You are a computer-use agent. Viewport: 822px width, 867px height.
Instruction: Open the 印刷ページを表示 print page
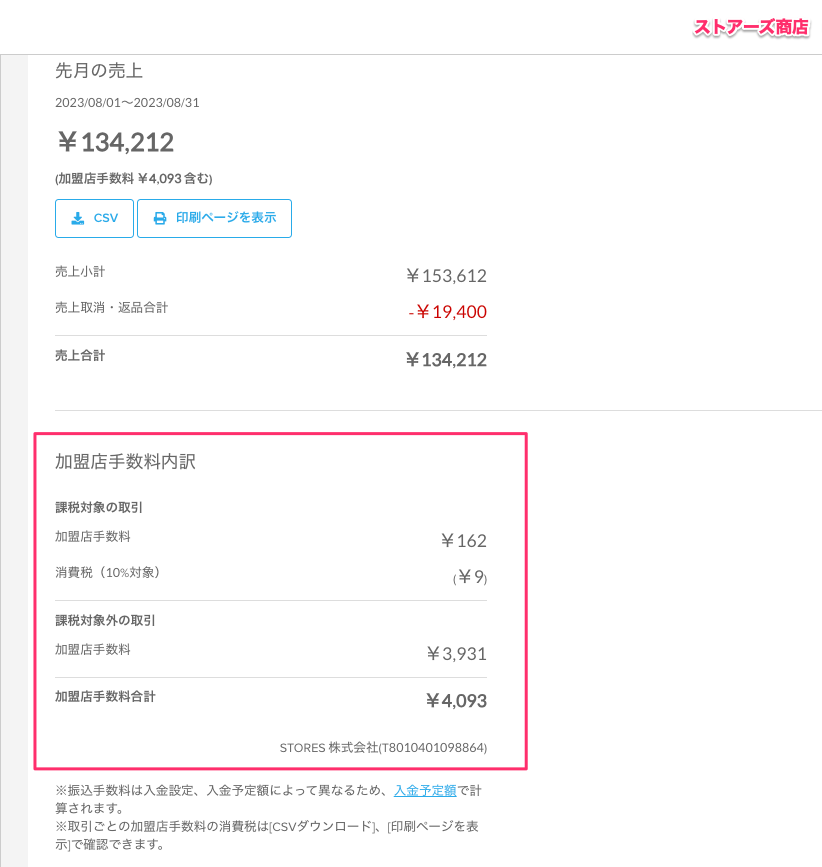click(225, 218)
